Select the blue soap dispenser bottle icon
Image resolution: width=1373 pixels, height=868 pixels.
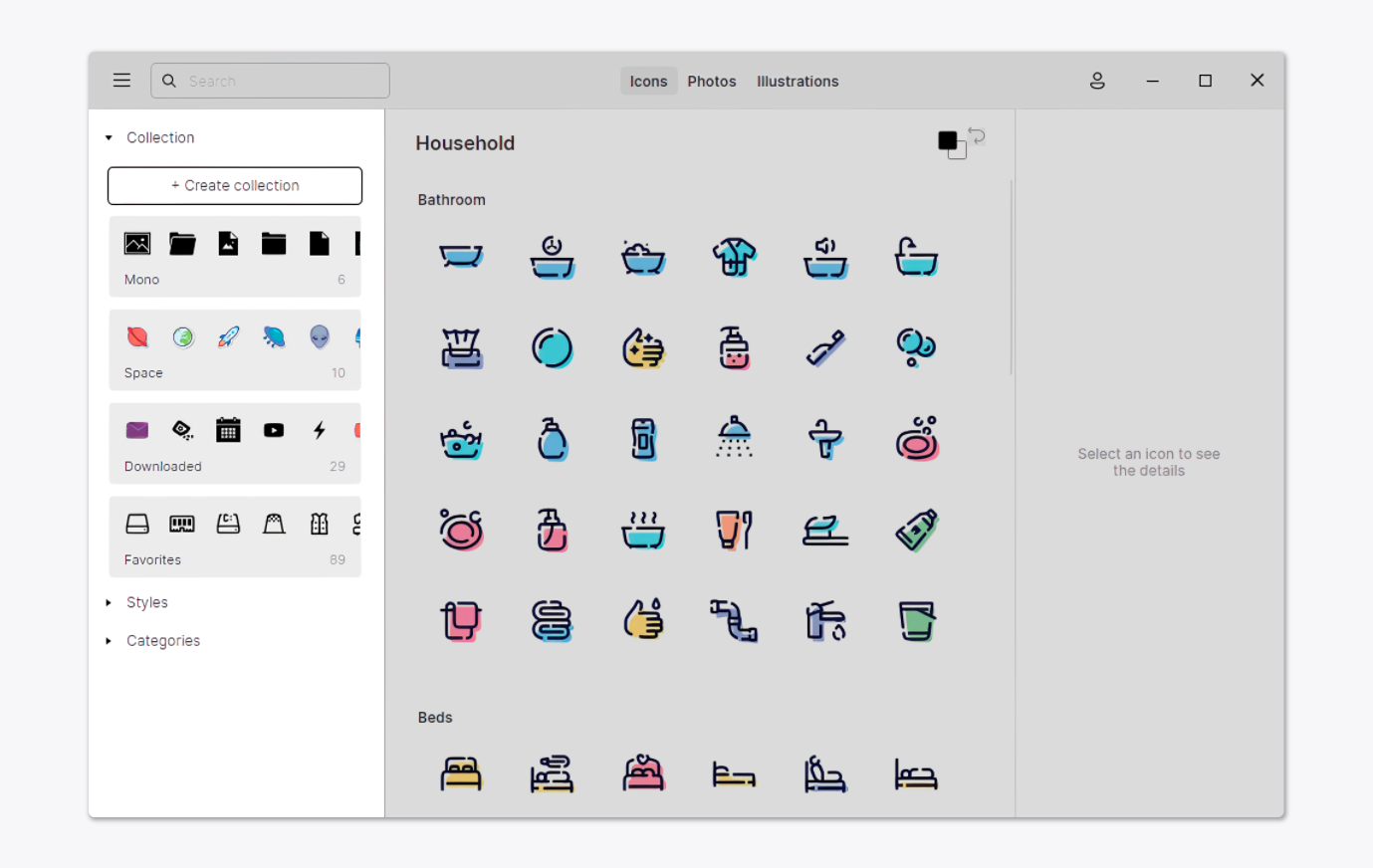point(552,438)
